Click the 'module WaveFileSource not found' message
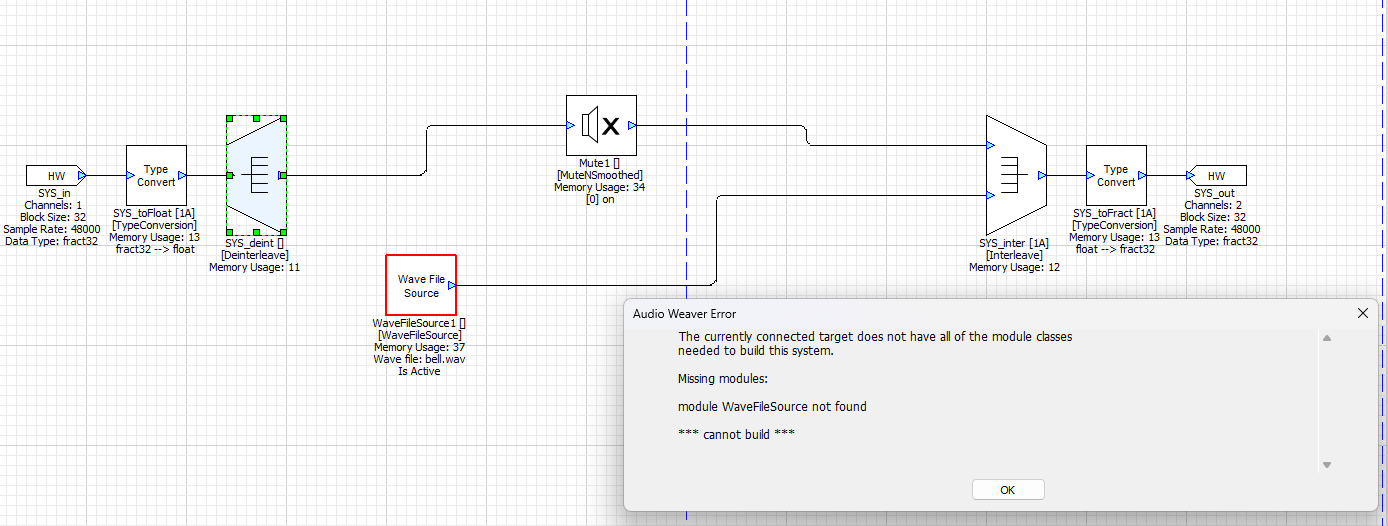 pos(772,407)
